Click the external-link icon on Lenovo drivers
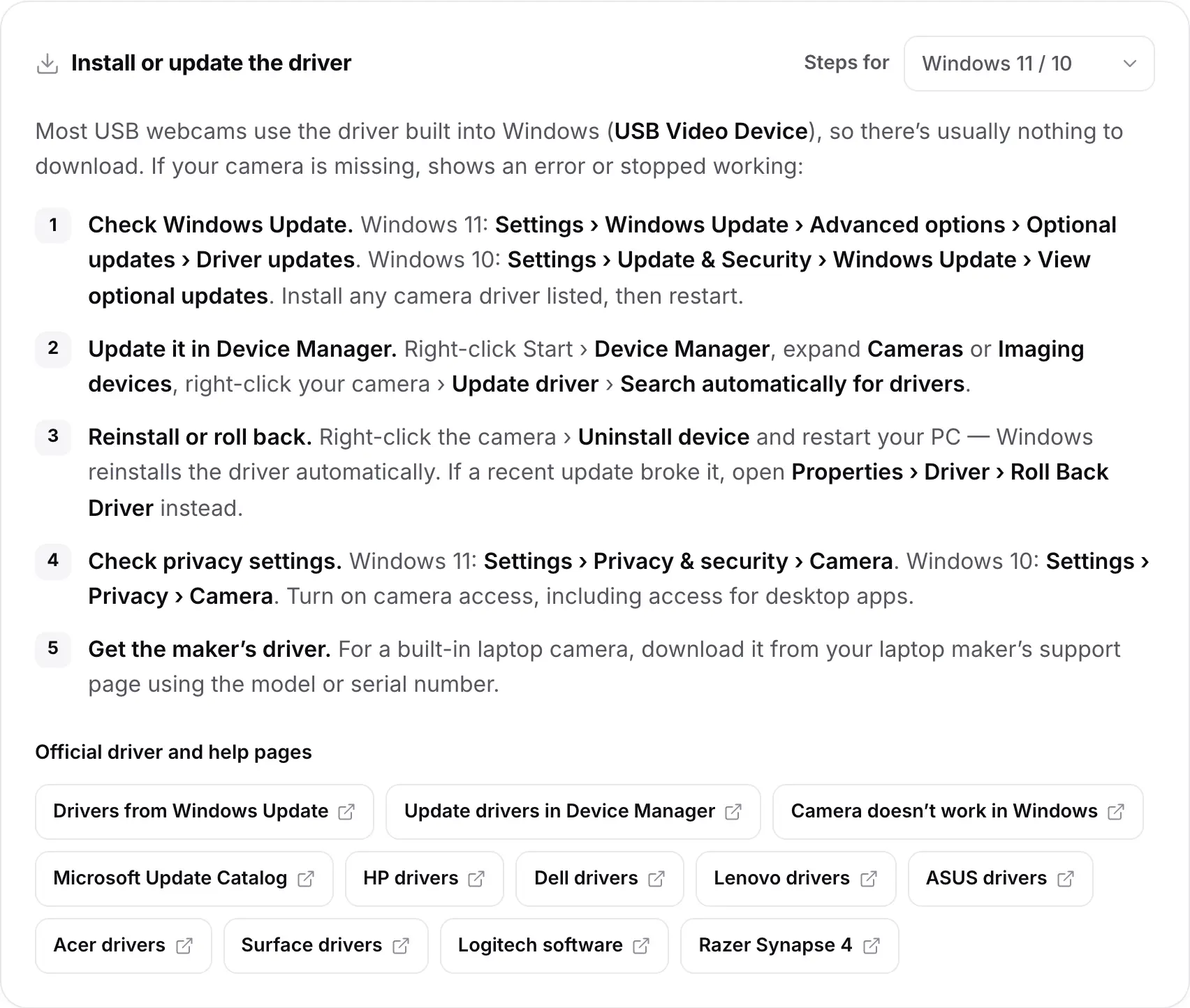Screen dimensions: 1190x1008 (869, 879)
